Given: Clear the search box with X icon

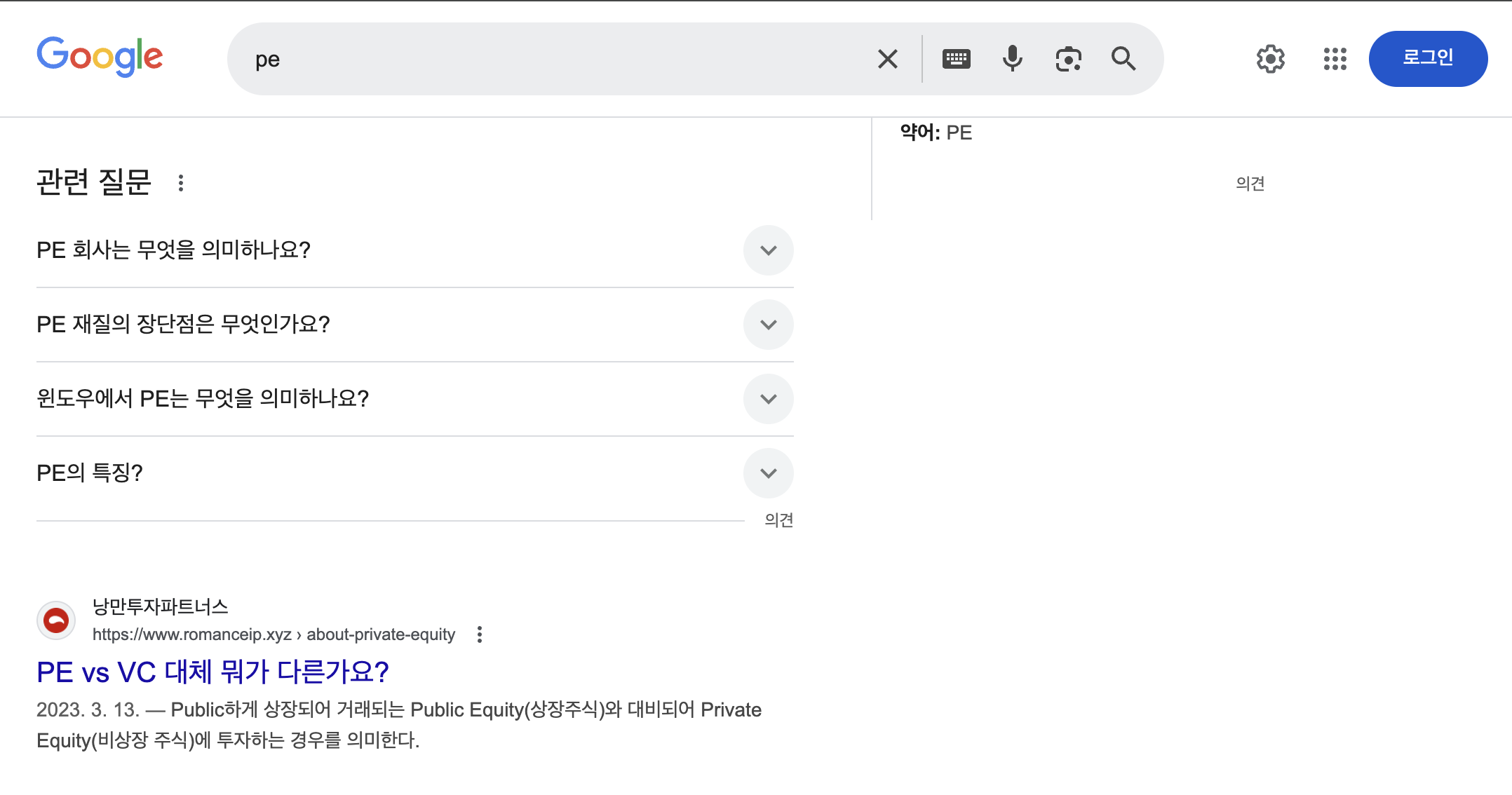Looking at the screenshot, I should 887,59.
